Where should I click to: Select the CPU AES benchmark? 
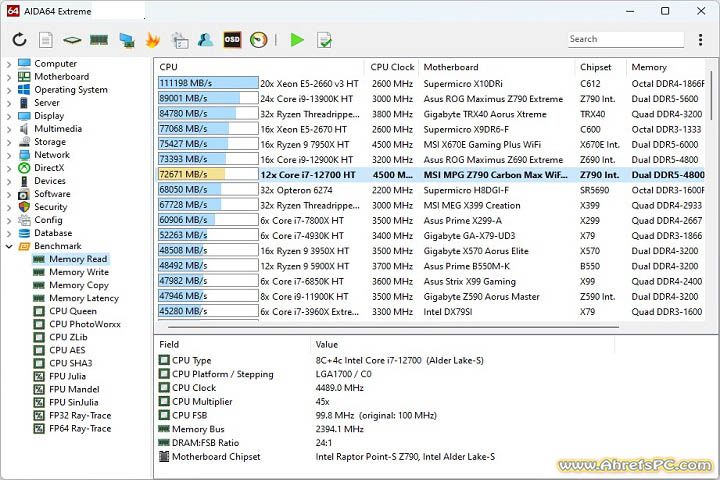(x=68, y=350)
